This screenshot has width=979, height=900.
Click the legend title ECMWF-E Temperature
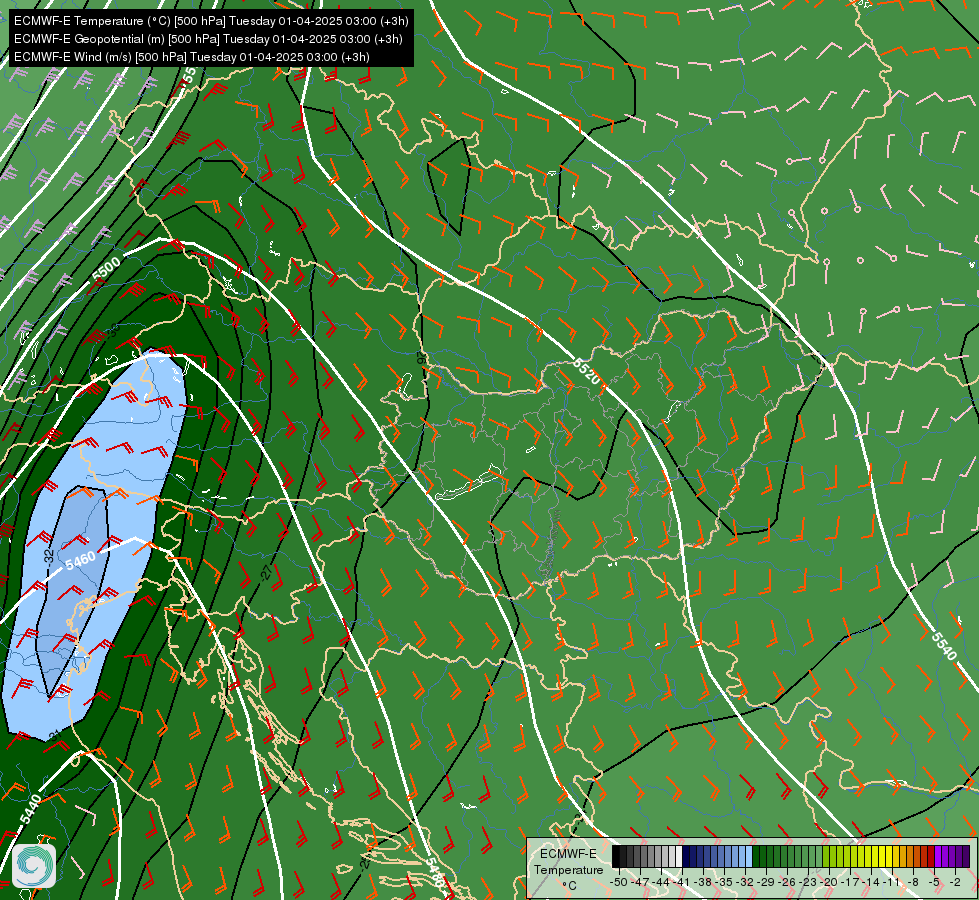point(569,861)
